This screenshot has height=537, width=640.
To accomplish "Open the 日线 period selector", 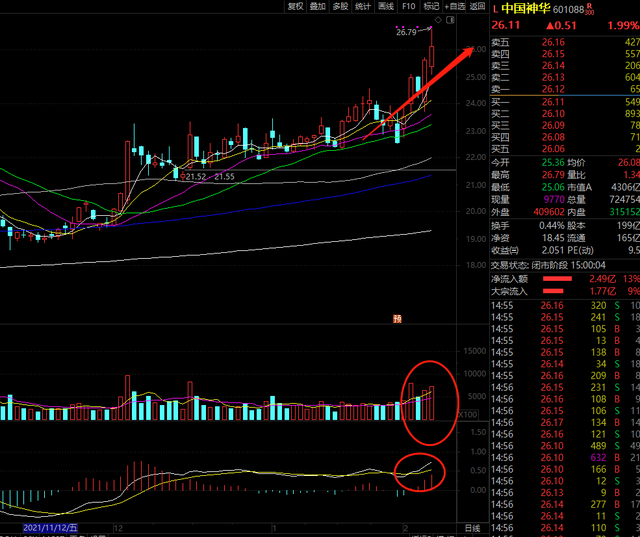I will click(x=472, y=528).
